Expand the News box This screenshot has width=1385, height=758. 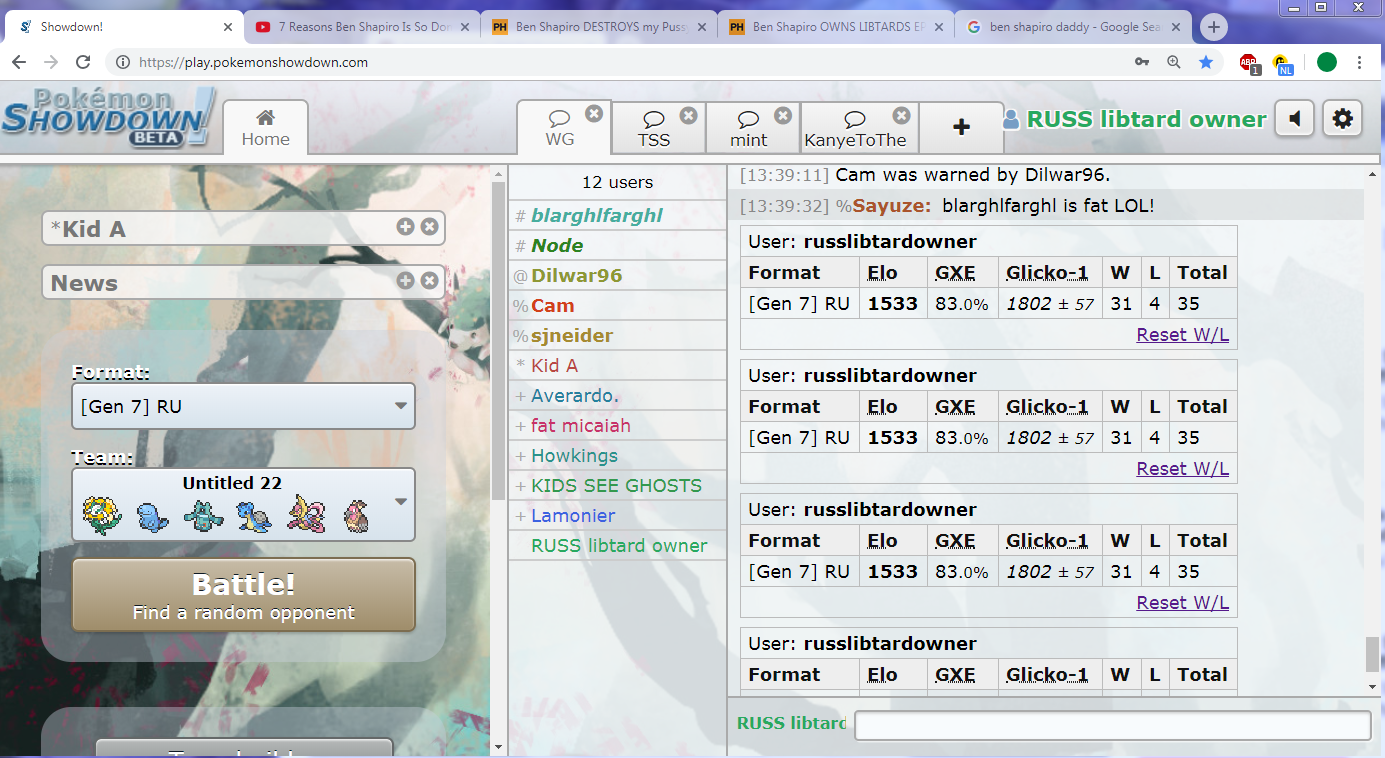tap(405, 281)
